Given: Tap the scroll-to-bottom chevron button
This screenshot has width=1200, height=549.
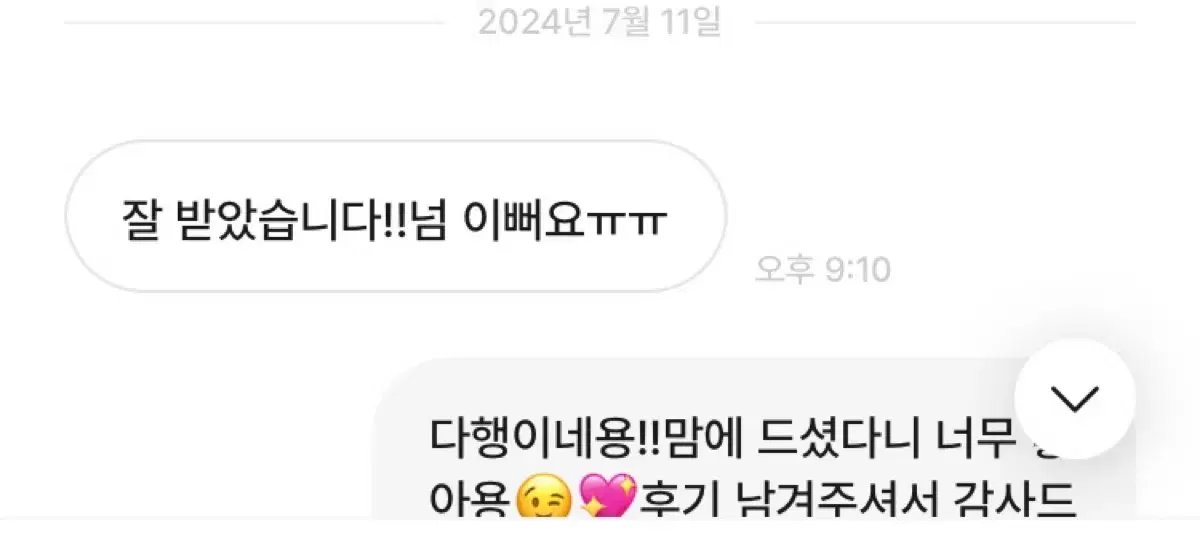Looking at the screenshot, I should [x=1075, y=399].
